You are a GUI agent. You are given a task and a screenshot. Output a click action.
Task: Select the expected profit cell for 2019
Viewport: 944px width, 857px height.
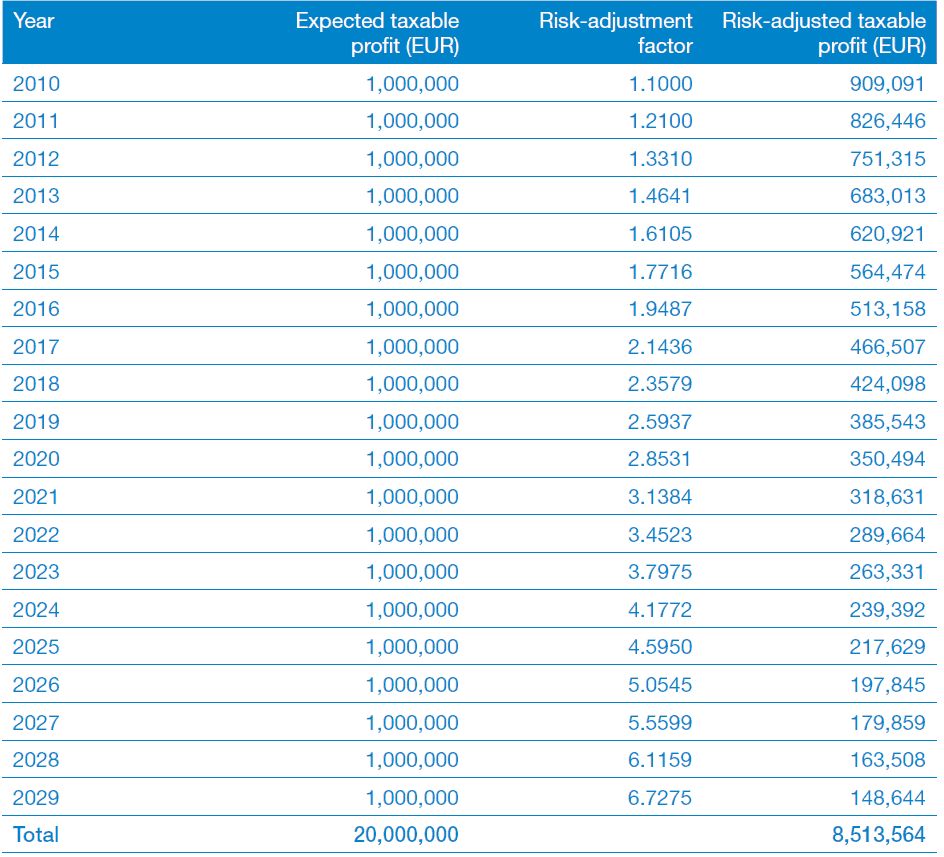(x=413, y=422)
